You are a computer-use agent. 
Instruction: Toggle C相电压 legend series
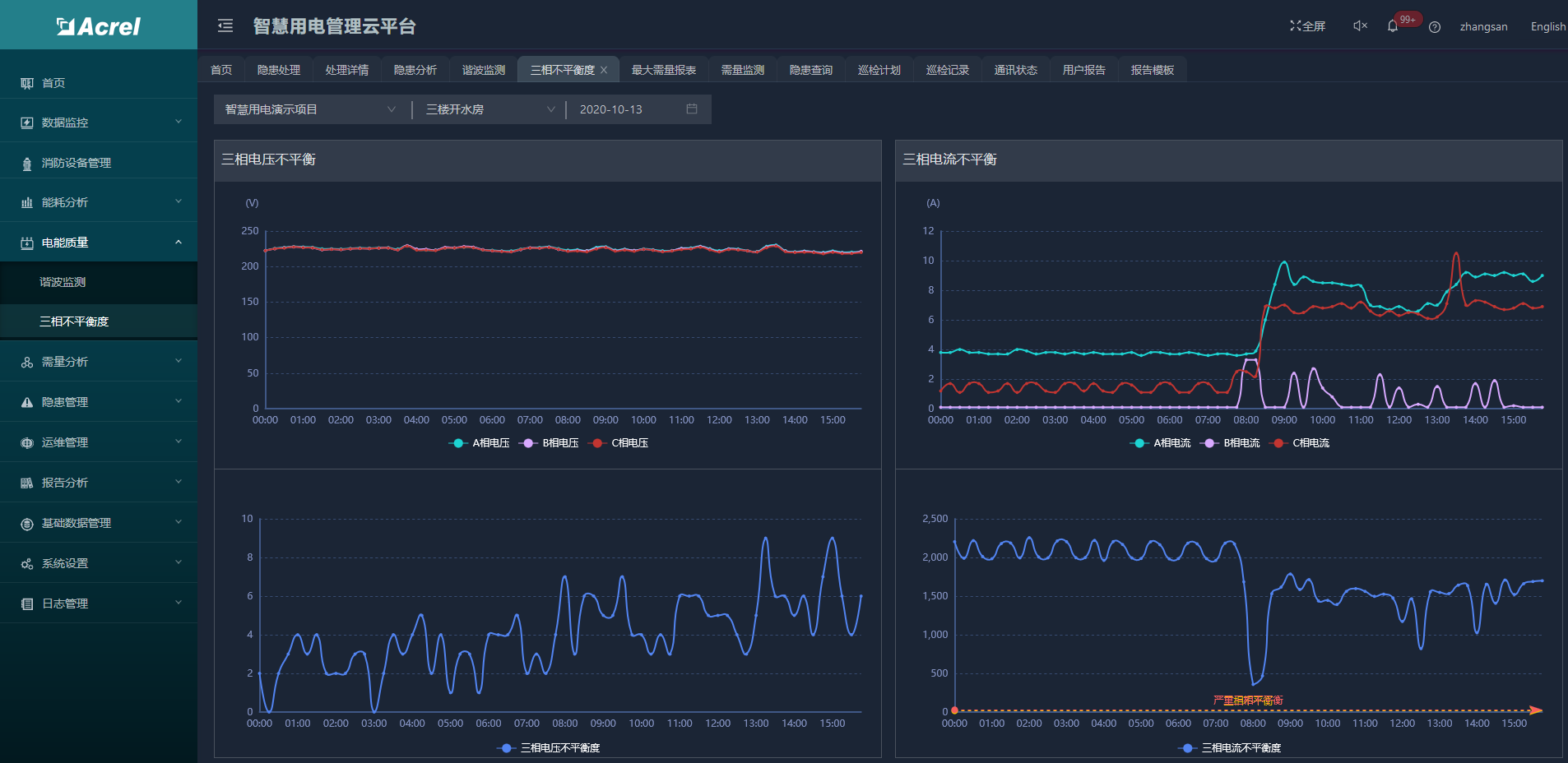click(619, 443)
